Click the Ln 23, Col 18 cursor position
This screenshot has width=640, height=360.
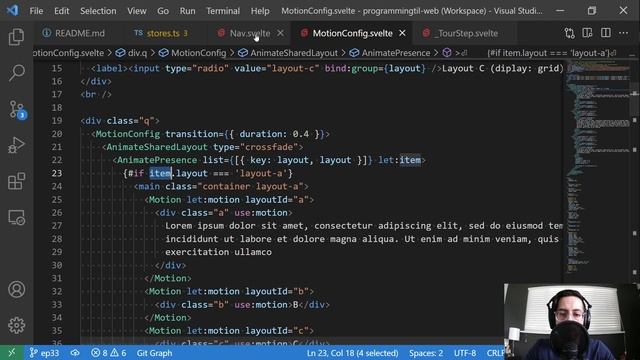pyautogui.click(x=352, y=353)
